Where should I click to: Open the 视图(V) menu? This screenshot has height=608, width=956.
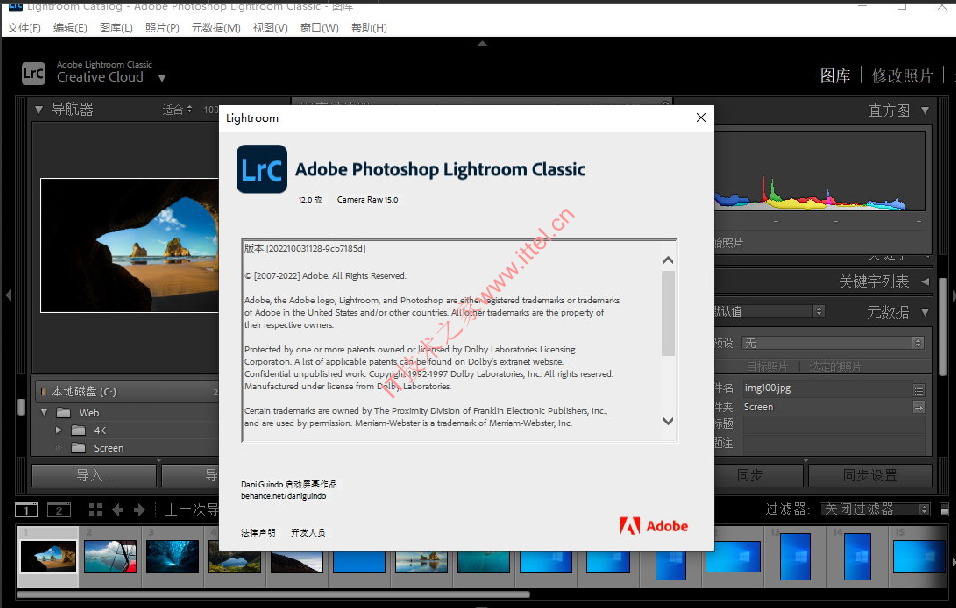(x=270, y=28)
